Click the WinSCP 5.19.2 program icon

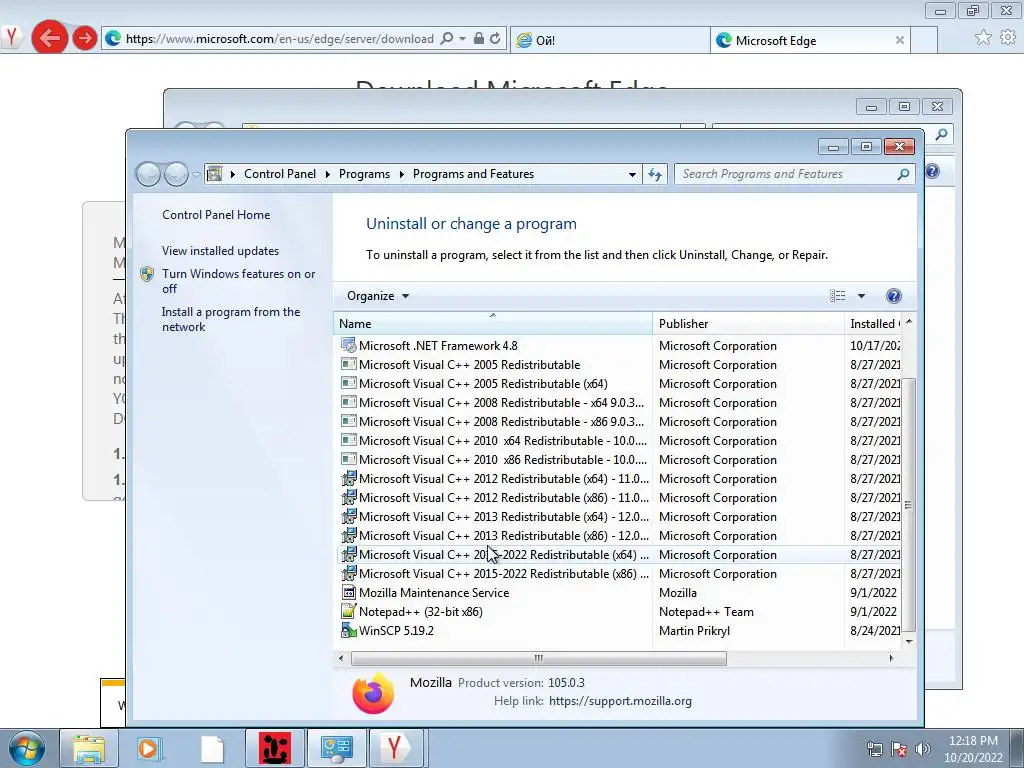(349, 630)
